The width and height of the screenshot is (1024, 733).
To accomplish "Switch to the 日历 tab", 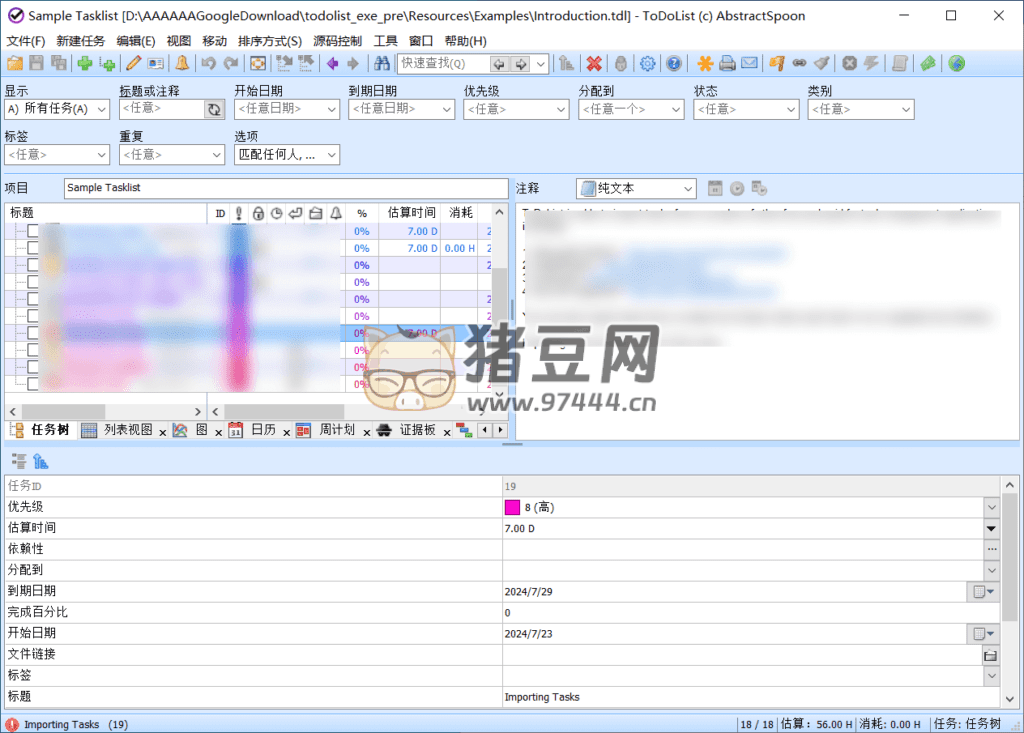I will click(x=263, y=430).
